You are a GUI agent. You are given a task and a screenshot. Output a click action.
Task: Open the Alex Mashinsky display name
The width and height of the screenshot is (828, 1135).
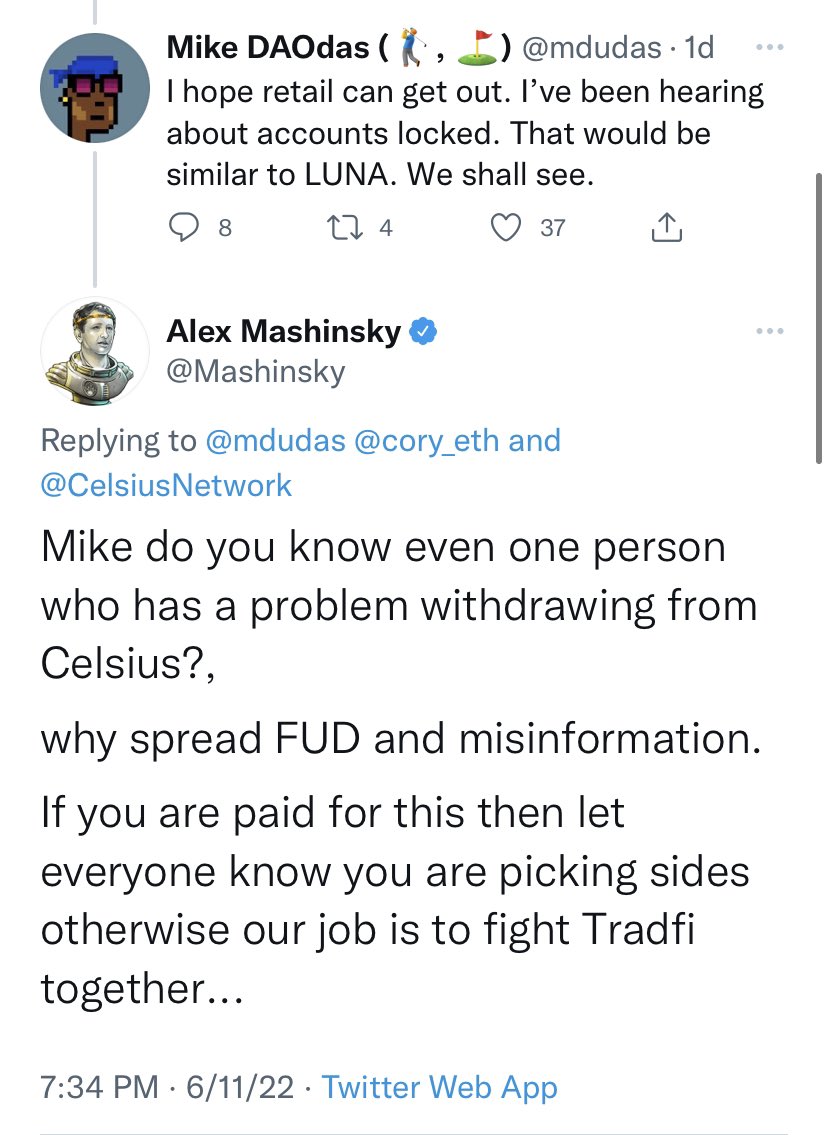[x=284, y=331]
